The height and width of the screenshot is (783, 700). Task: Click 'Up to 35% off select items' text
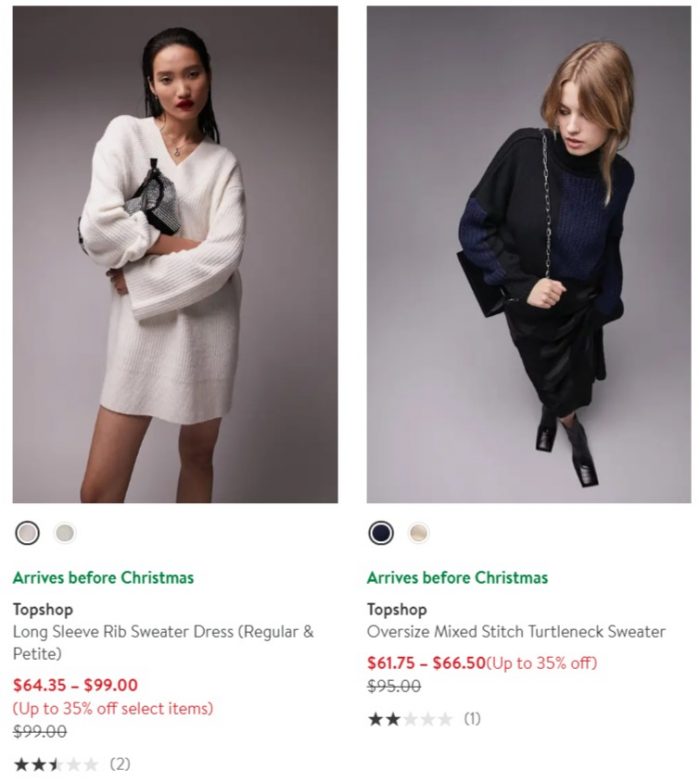tap(113, 709)
